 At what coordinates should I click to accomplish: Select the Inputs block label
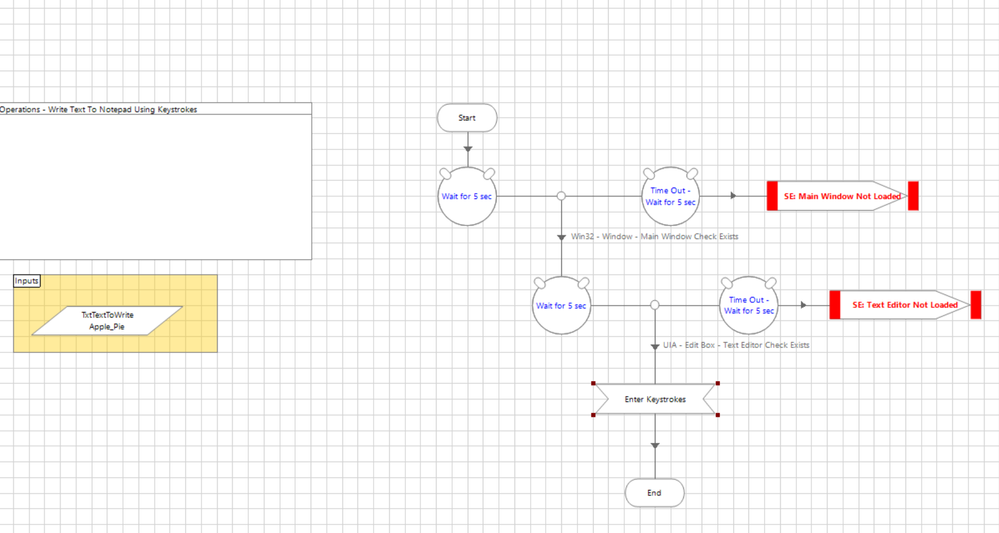27,281
